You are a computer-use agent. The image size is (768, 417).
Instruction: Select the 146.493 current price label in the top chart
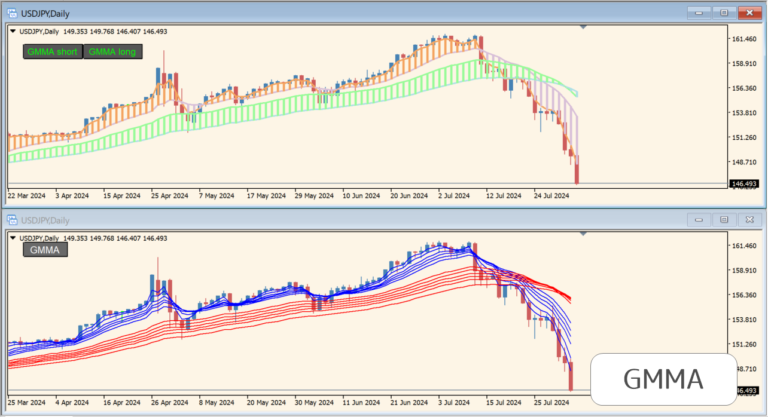pyautogui.click(x=745, y=184)
